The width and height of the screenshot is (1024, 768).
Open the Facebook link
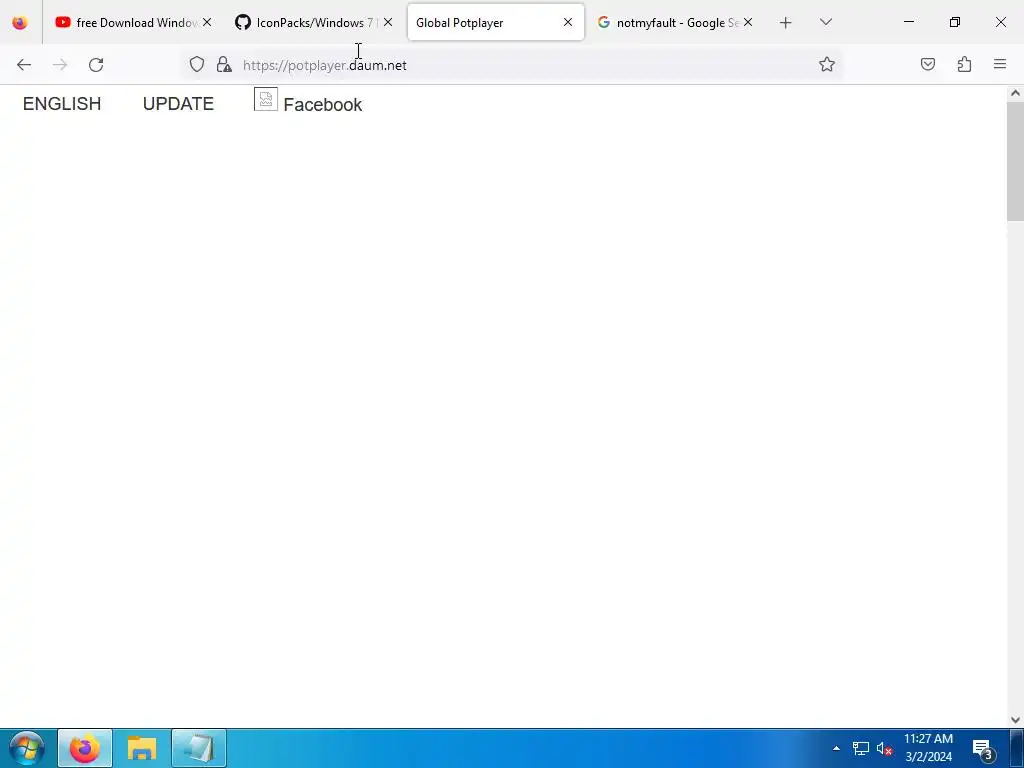coord(323,105)
